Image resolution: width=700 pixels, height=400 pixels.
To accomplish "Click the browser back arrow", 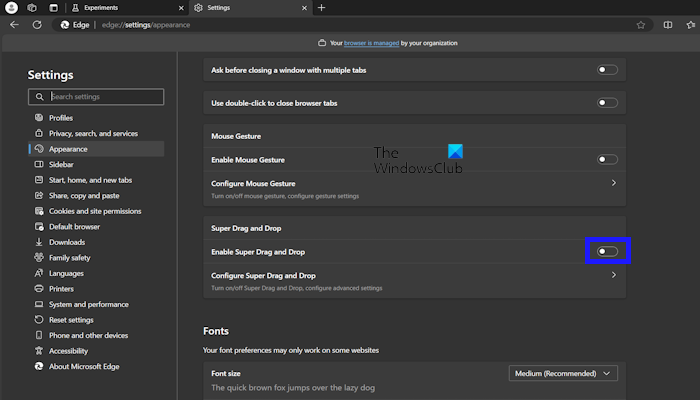I will click(14, 25).
